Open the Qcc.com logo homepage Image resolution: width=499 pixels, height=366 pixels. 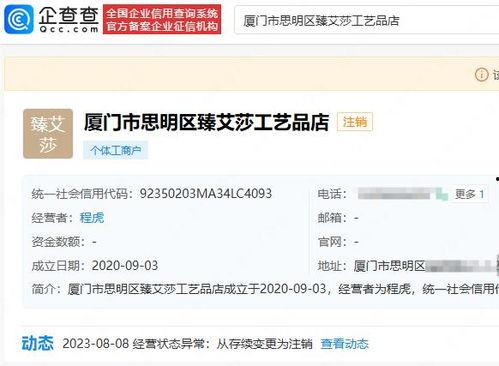(52, 19)
